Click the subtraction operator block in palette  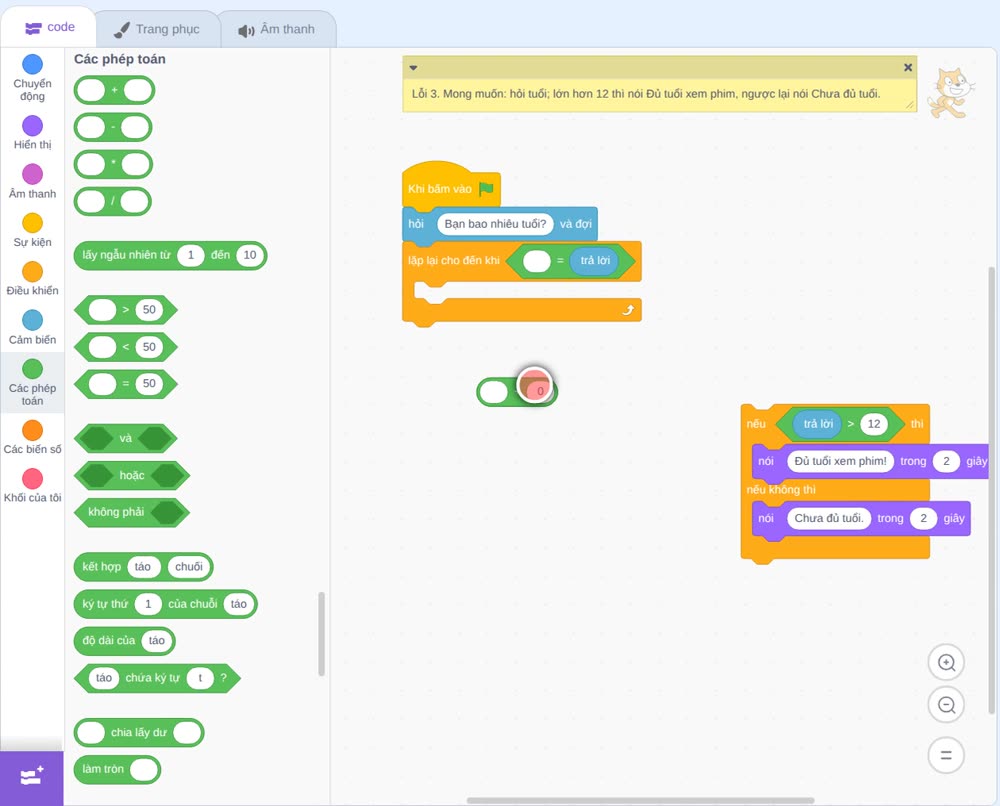point(113,128)
